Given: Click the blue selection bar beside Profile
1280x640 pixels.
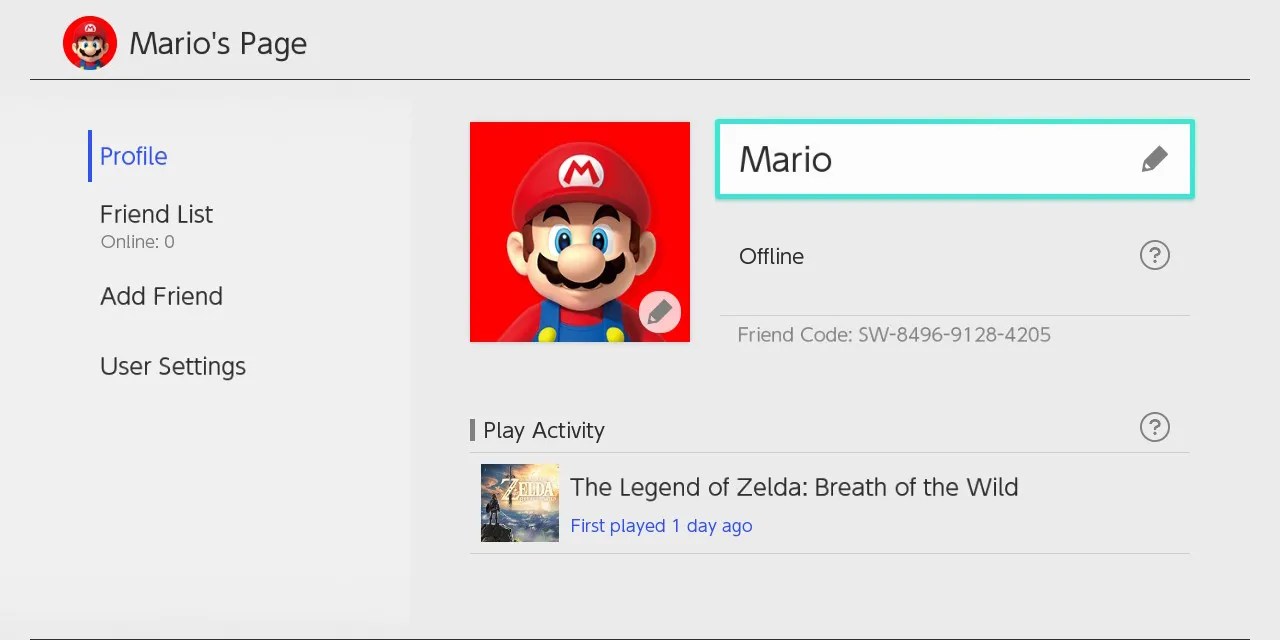Looking at the screenshot, I should (90, 156).
